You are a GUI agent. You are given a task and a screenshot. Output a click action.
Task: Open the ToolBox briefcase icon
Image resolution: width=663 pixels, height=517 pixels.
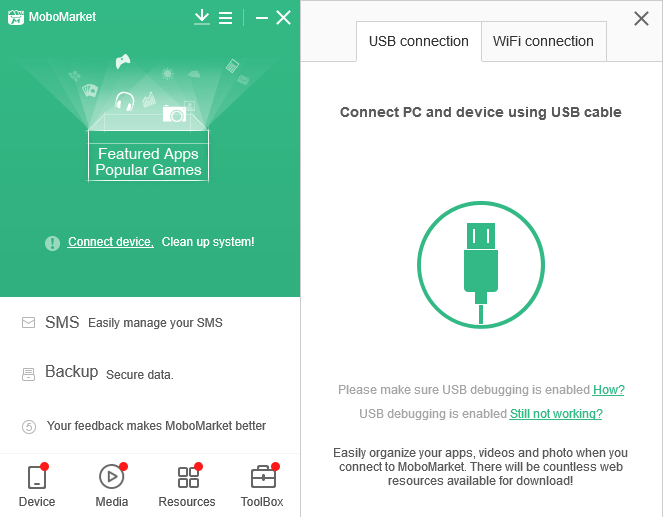point(263,477)
